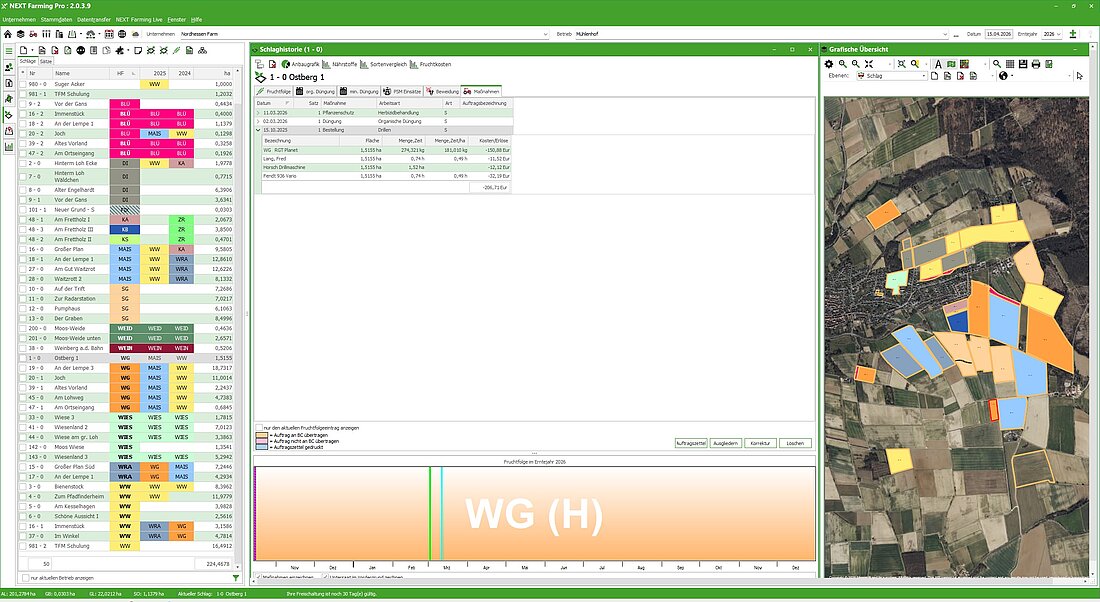
Task: Open the Datentransfer menu
Action: (94, 19)
